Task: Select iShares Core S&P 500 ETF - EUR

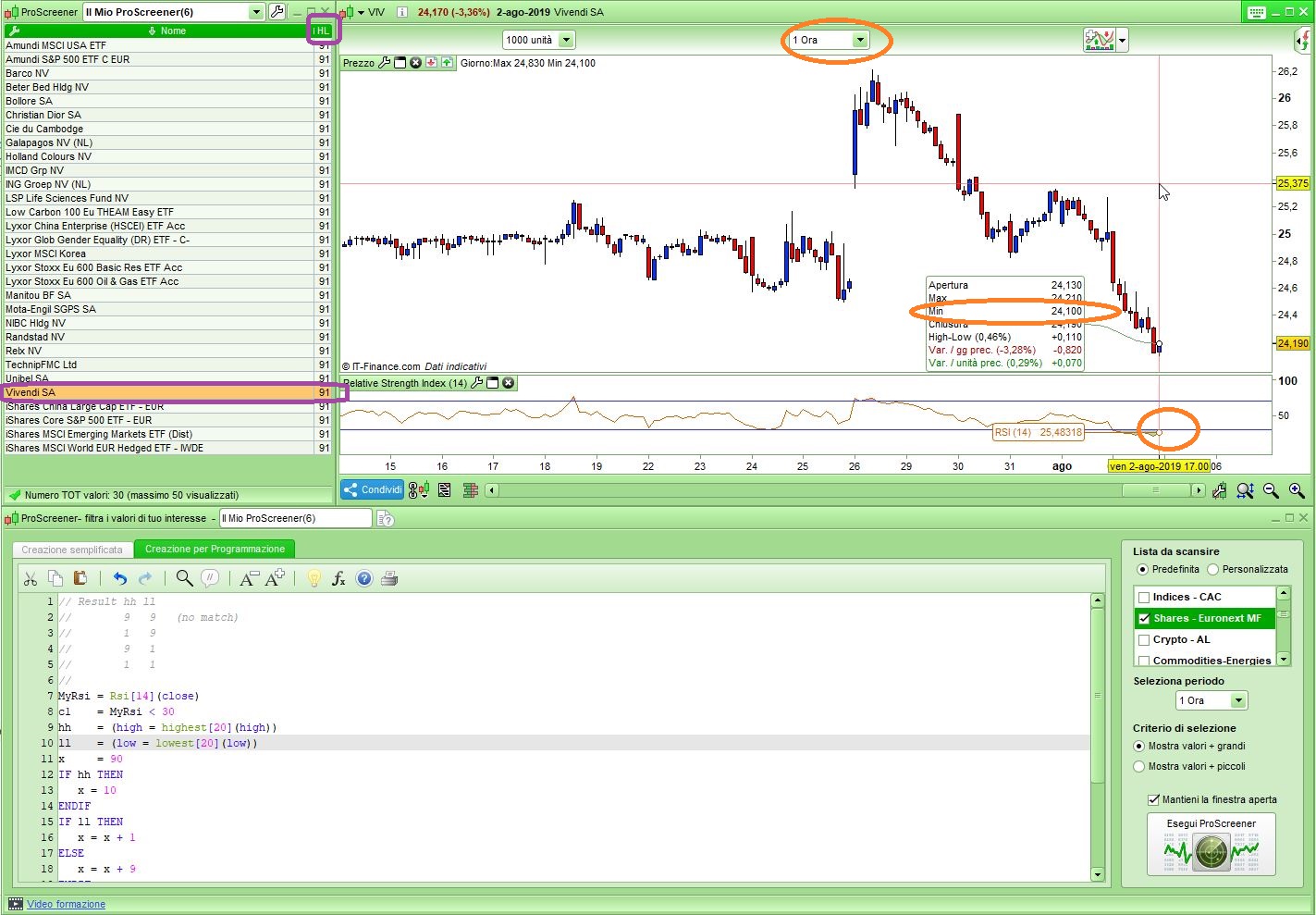Action: [166, 421]
